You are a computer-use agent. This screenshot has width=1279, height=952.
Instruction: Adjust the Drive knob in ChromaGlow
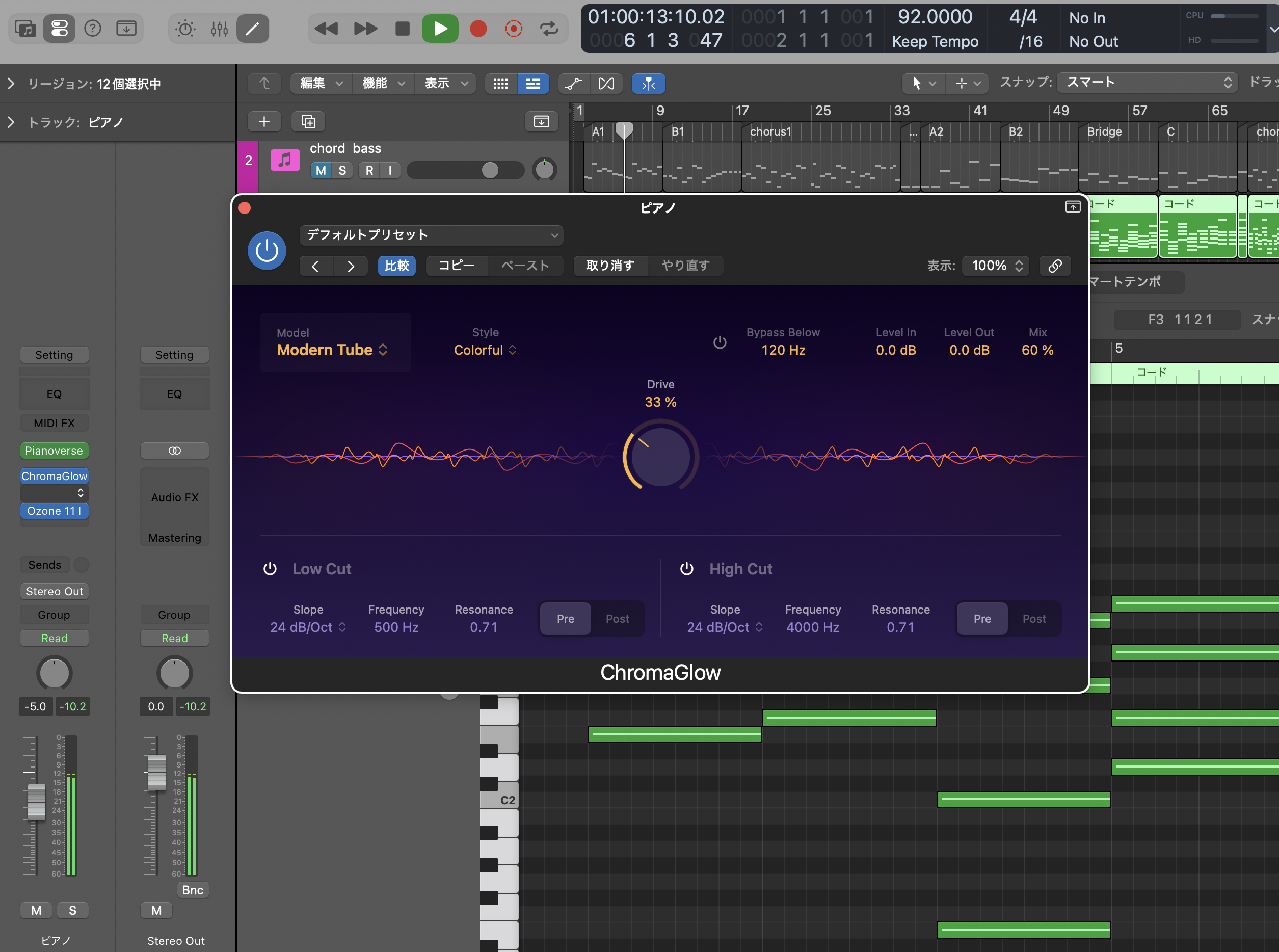pos(660,457)
